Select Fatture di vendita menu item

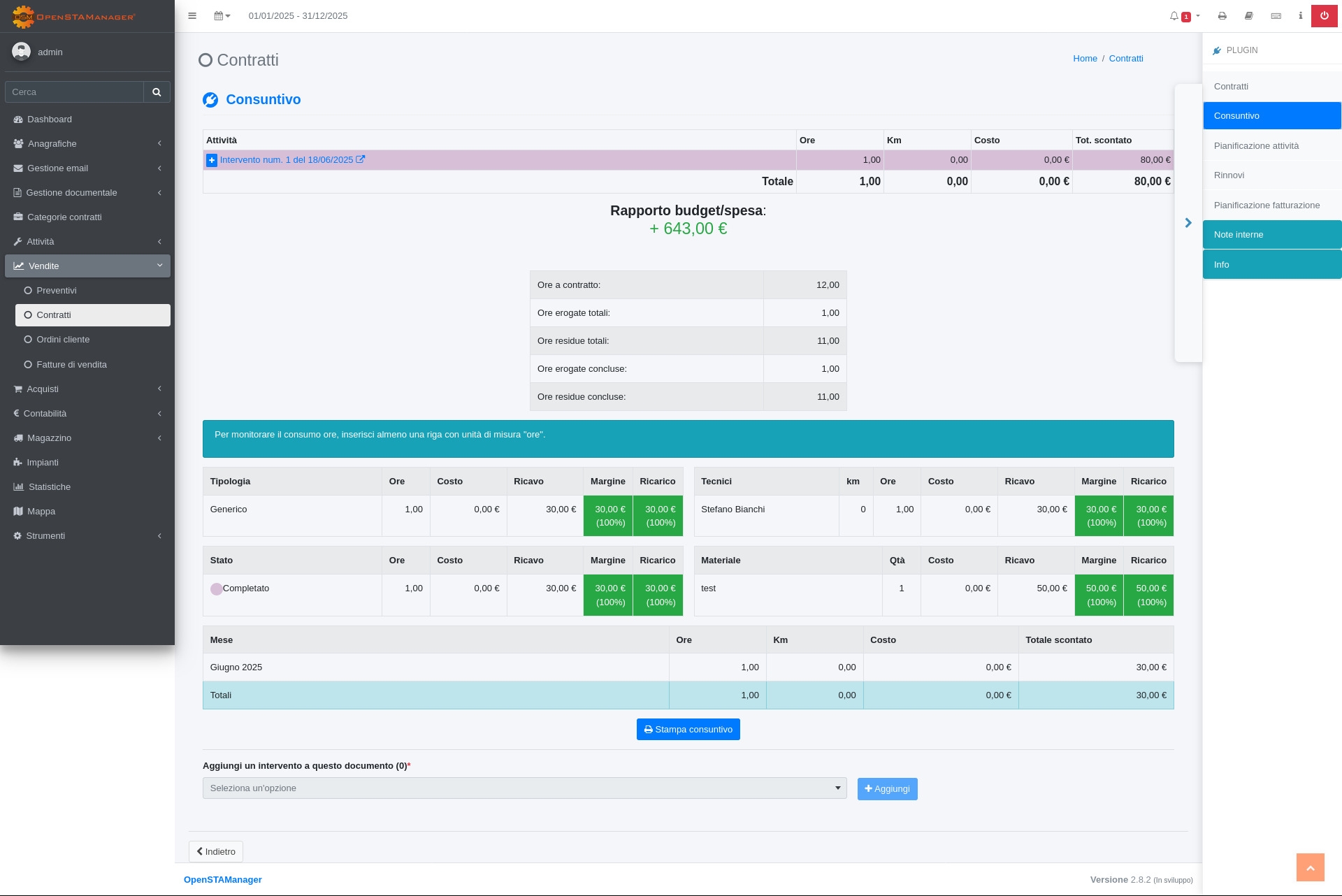[x=71, y=365]
